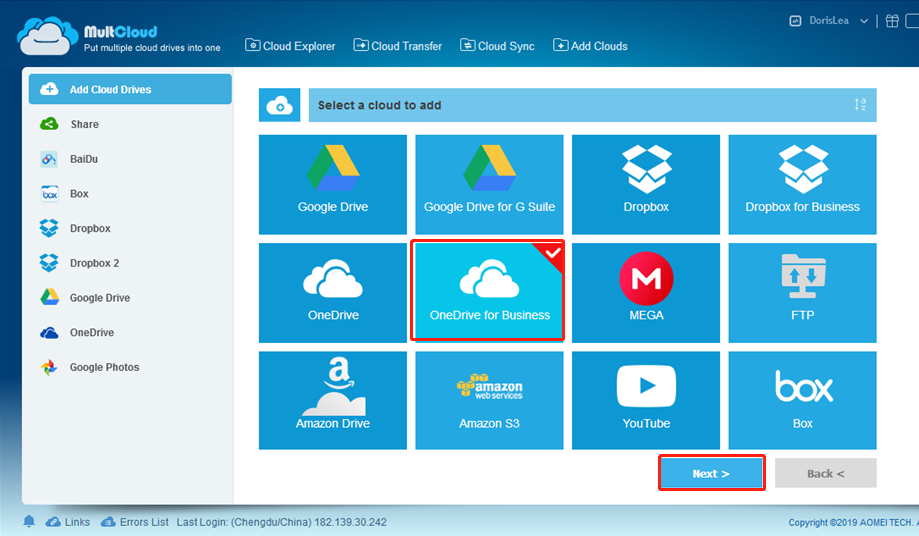The height and width of the screenshot is (536, 919).
Task: Select Dropbox for Business tile
Action: (802, 185)
